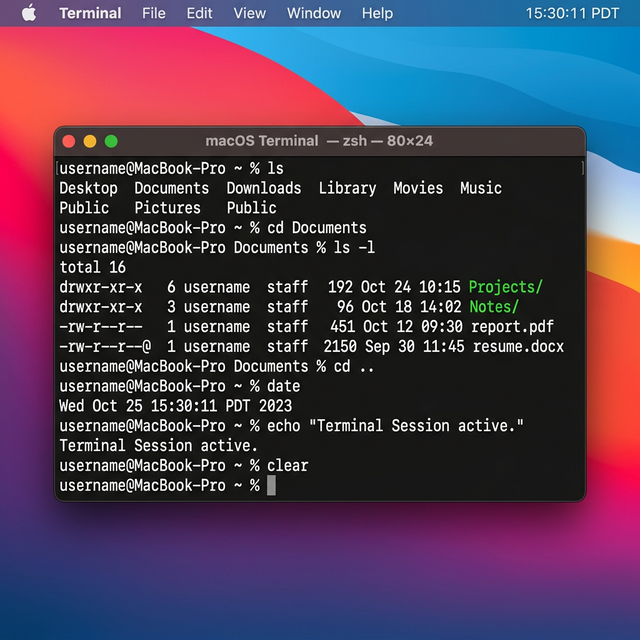
Task: Close the Terminal window with red button
Action: (x=69, y=141)
